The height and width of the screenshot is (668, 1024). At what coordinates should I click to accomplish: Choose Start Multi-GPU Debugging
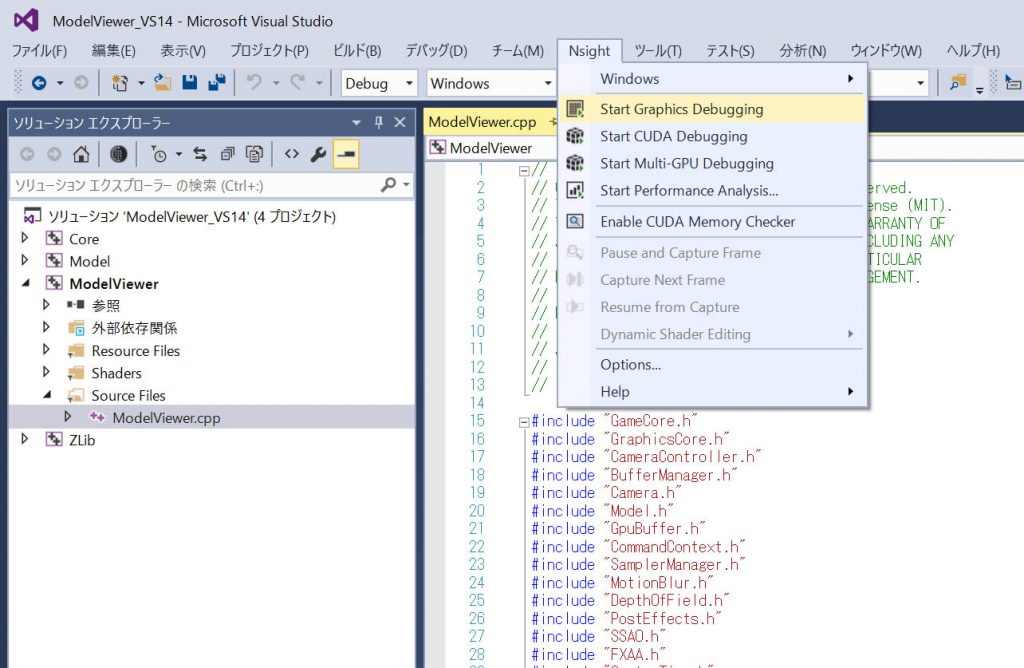pyautogui.click(x=712, y=163)
